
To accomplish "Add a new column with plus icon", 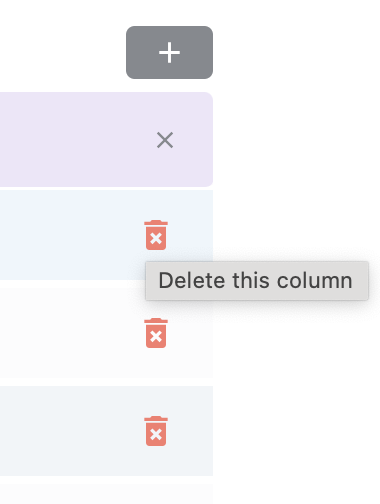I will (x=169, y=53).
